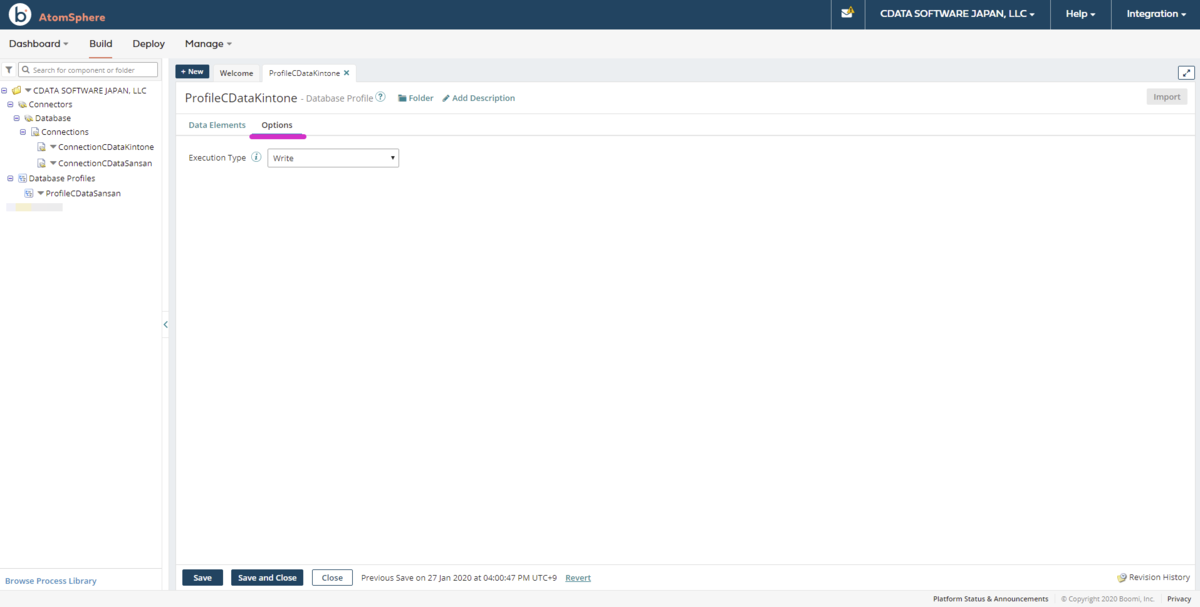Click the Connections component icon
The image size is (1200, 607).
pyautogui.click(x=35, y=132)
